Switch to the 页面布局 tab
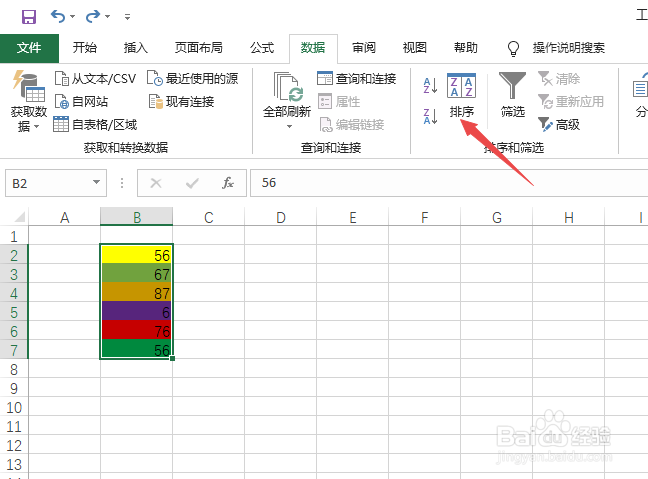648x479 pixels. (x=198, y=48)
